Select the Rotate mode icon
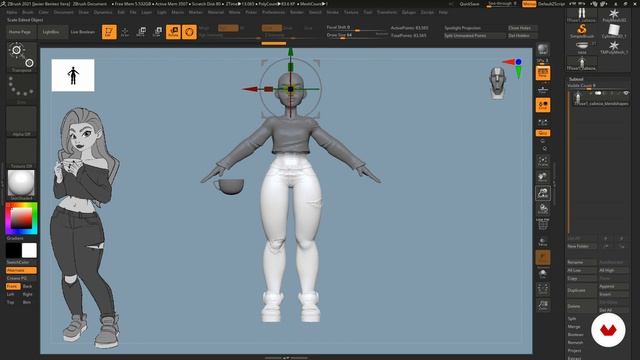Screen dimensions: 640x360 coord(173,32)
